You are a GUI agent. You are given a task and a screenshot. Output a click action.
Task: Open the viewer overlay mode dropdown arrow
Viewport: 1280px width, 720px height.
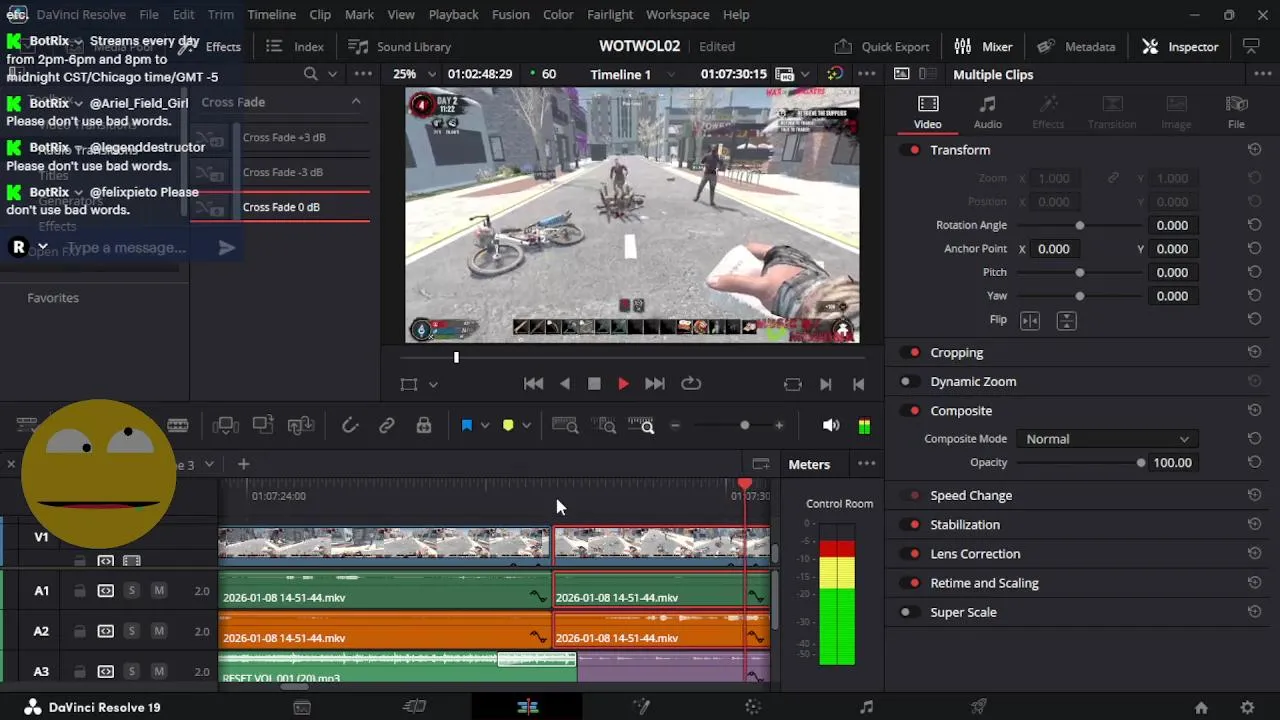(x=433, y=384)
